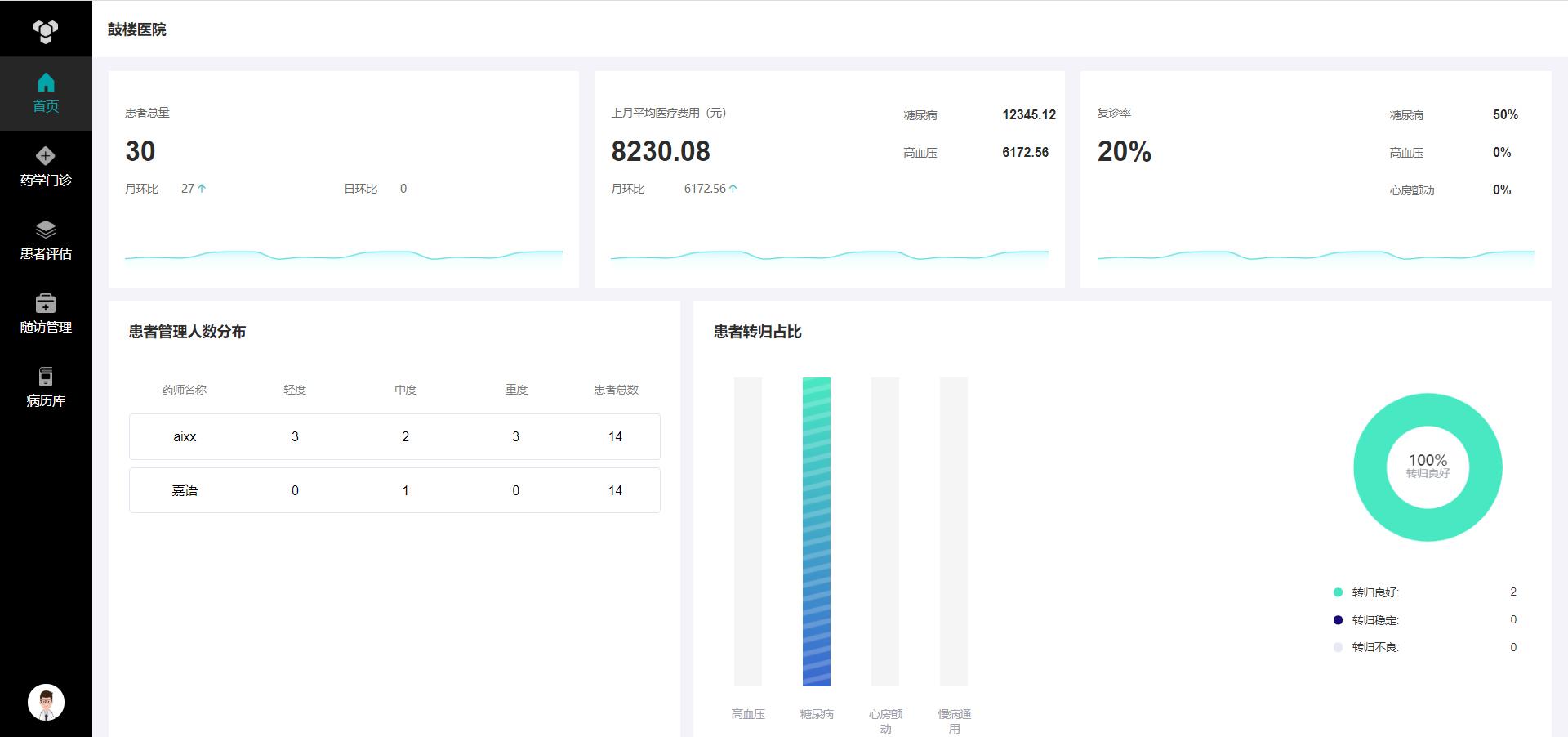Viewport: 1568px width, 737px height.
Task: Toggle the 转归不良 legend item
Action: (1374, 647)
